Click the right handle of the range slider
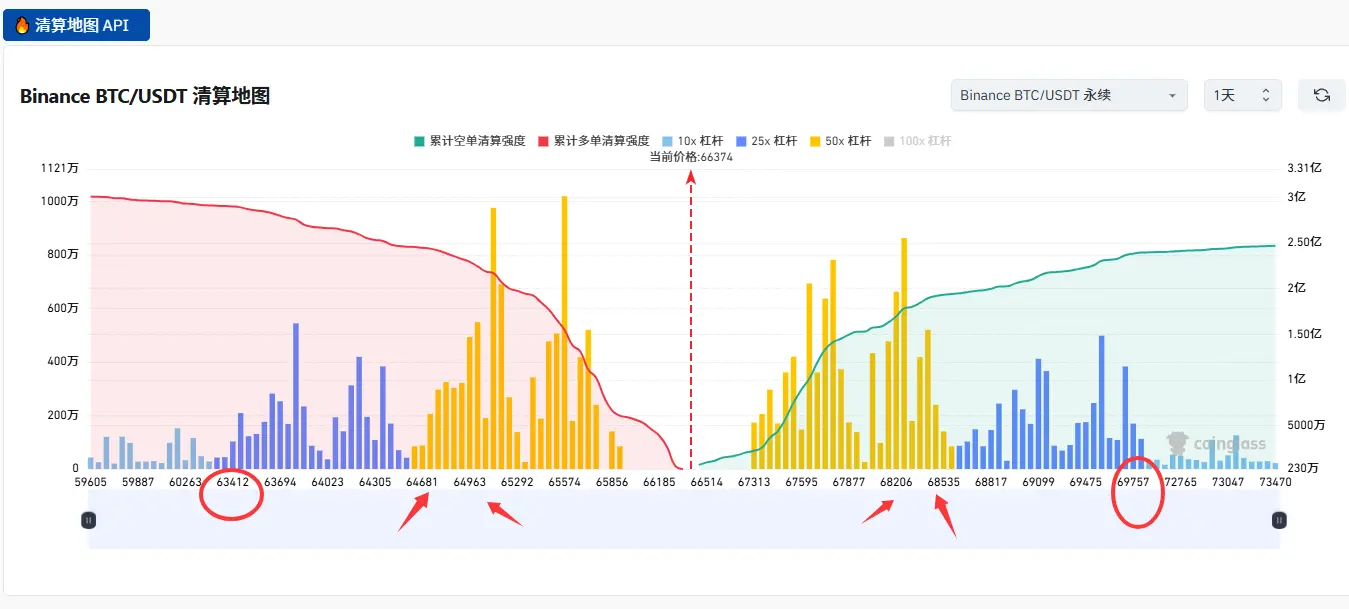This screenshot has width=1349, height=609. tap(1279, 520)
